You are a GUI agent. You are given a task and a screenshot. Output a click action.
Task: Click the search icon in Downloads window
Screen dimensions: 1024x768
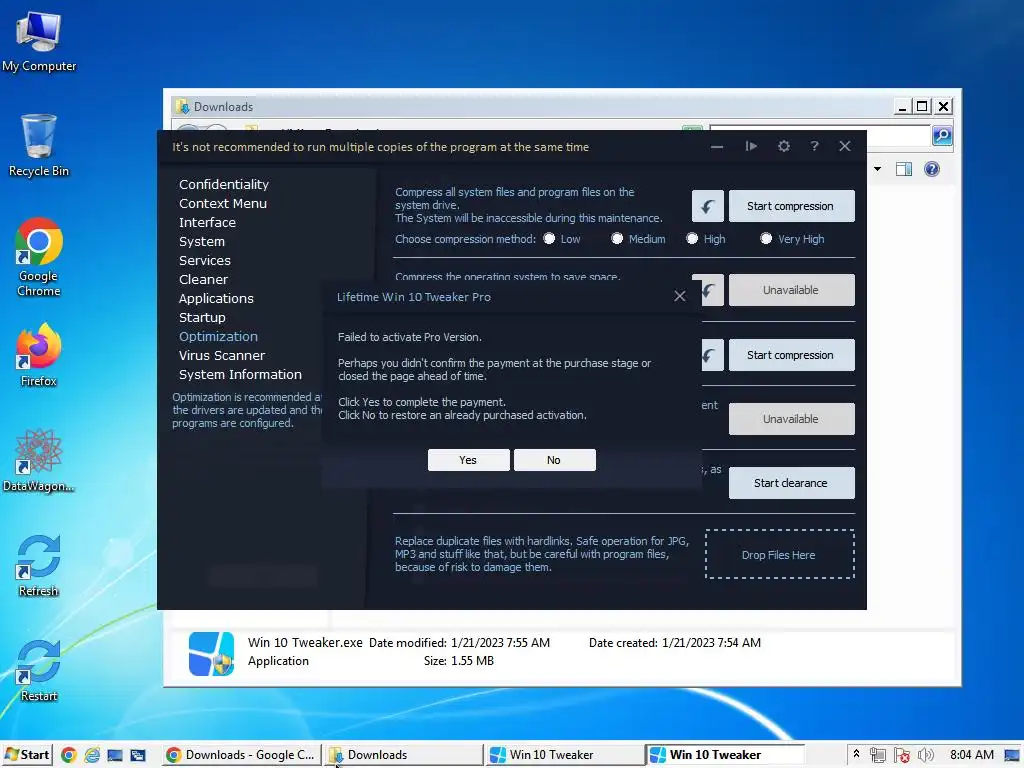coord(942,135)
